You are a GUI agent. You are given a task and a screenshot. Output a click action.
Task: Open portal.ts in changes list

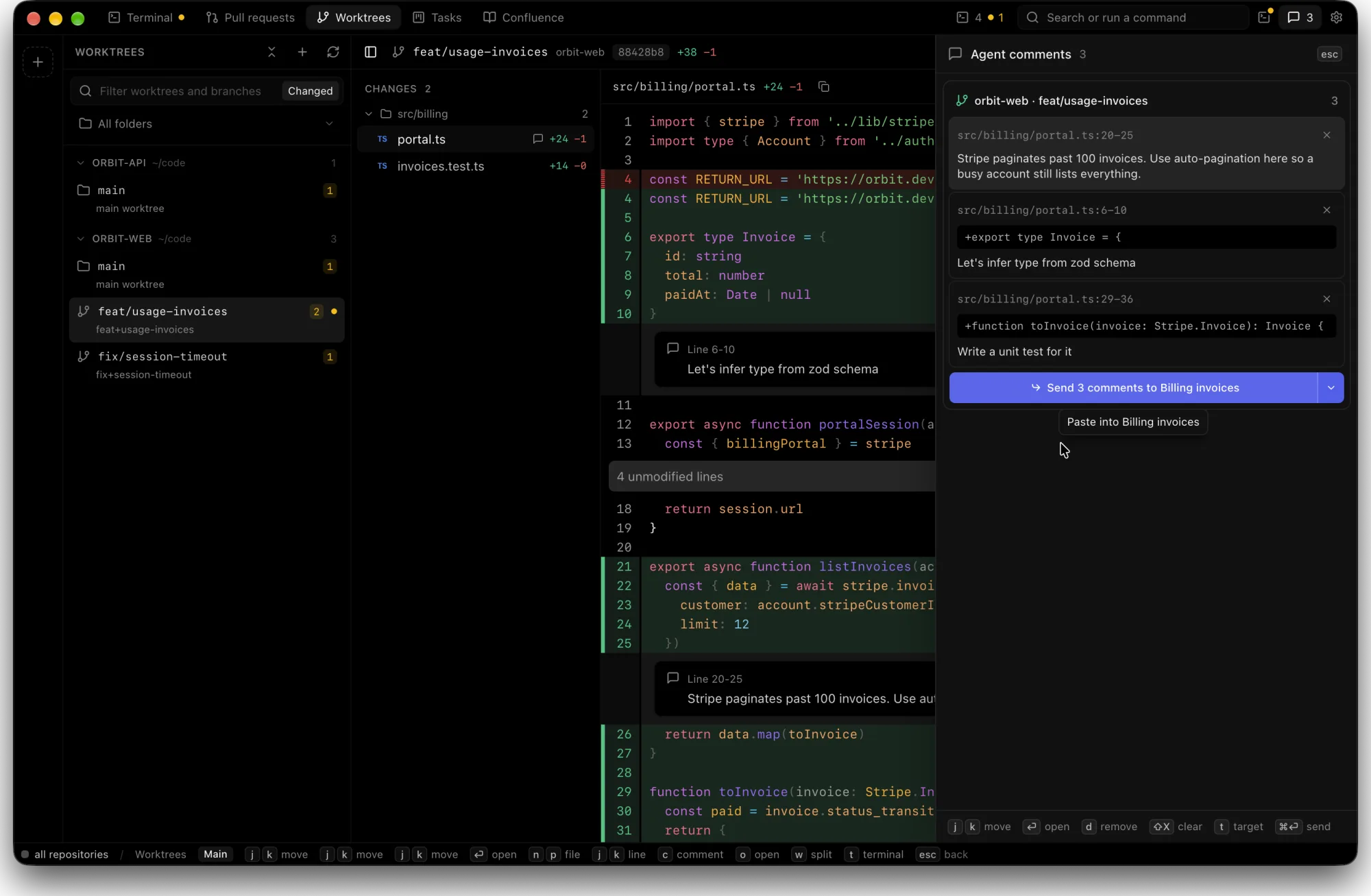(476, 139)
